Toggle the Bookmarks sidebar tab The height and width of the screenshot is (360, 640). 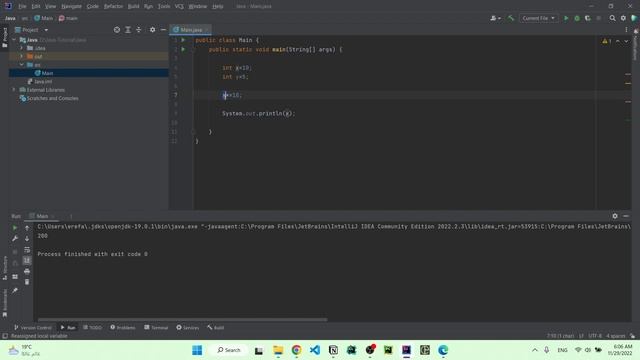point(4,303)
